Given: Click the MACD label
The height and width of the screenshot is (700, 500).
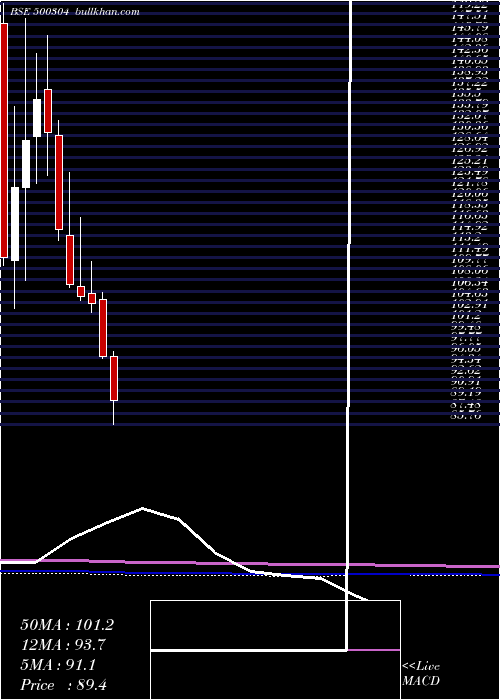Looking at the screenshot, I should (421, 681).
